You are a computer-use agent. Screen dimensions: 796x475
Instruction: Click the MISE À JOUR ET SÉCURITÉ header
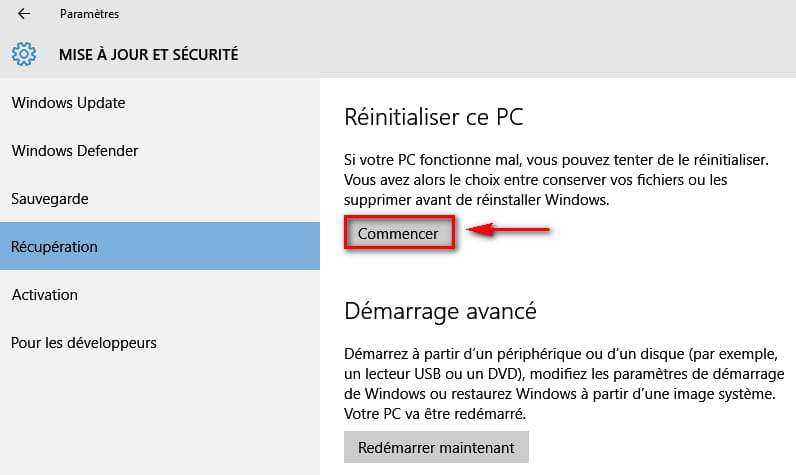click(149, 54)
